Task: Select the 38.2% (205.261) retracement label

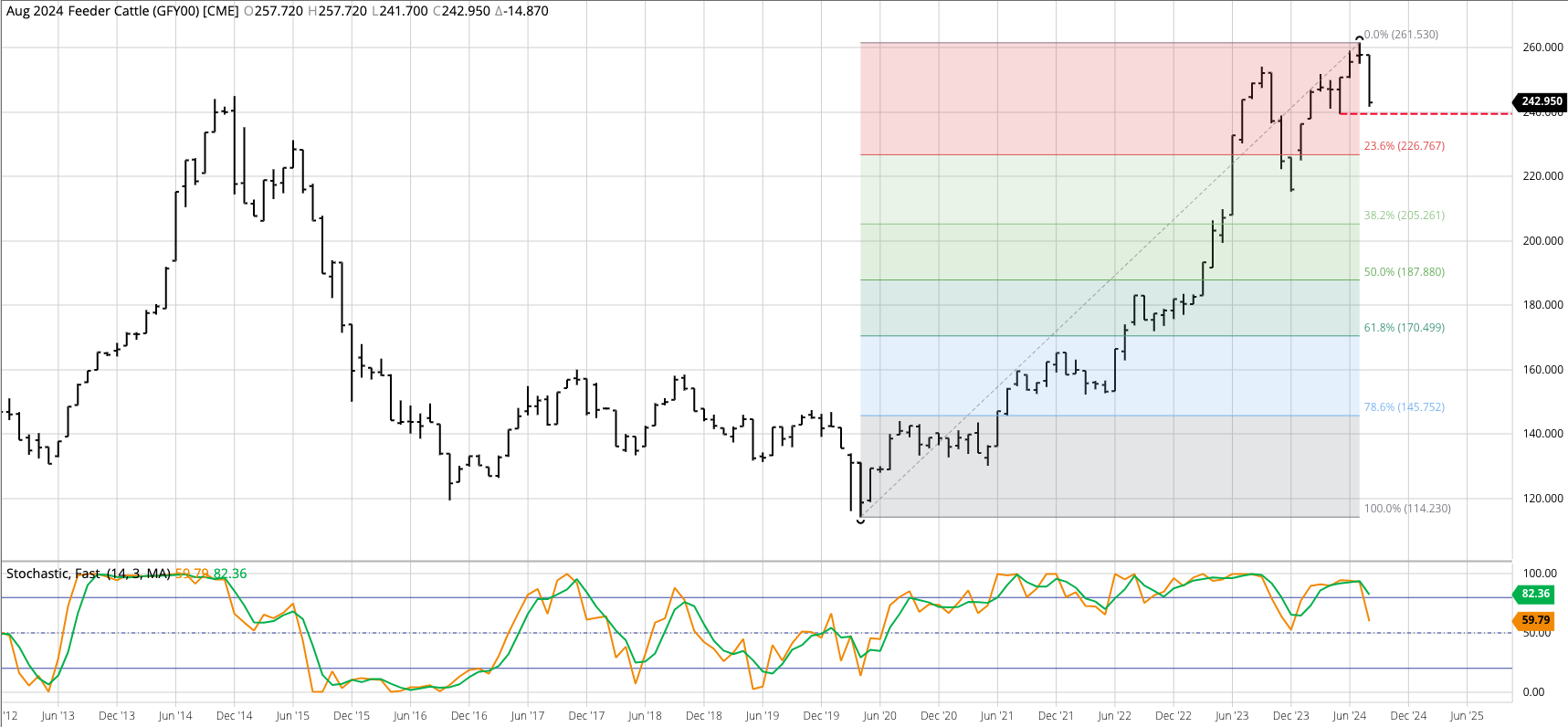Action: point(1404,216)
